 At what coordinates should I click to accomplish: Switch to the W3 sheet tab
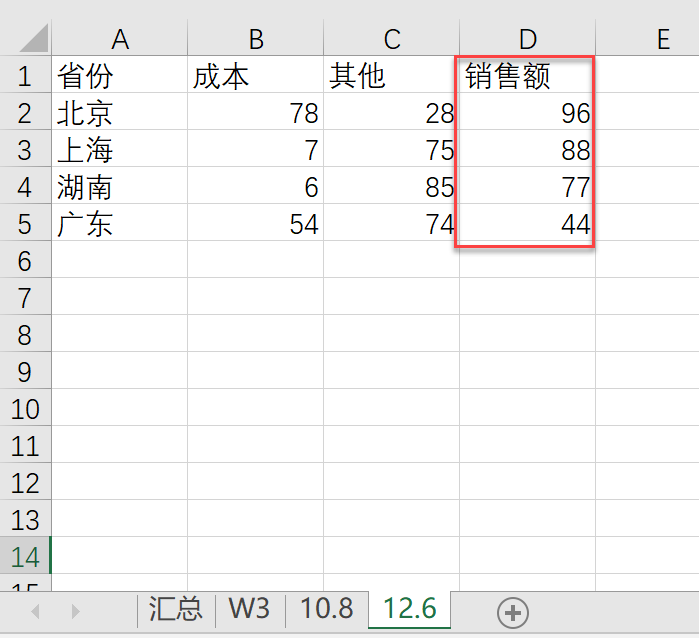[x=250, y=609]
